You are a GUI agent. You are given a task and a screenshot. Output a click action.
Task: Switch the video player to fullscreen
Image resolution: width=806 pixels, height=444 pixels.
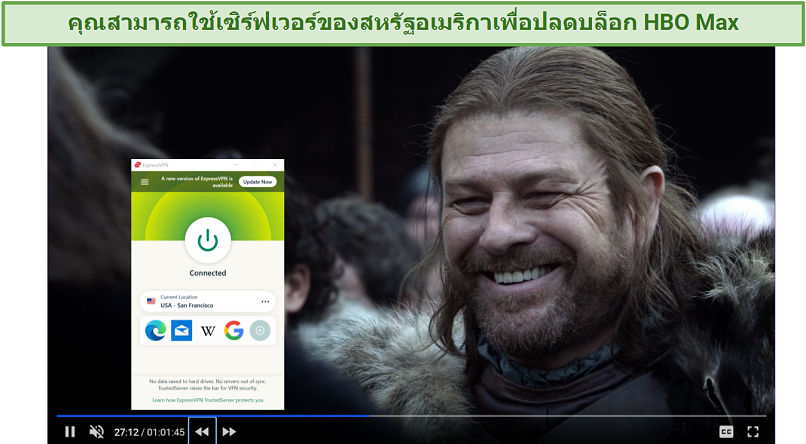[753, 432]
